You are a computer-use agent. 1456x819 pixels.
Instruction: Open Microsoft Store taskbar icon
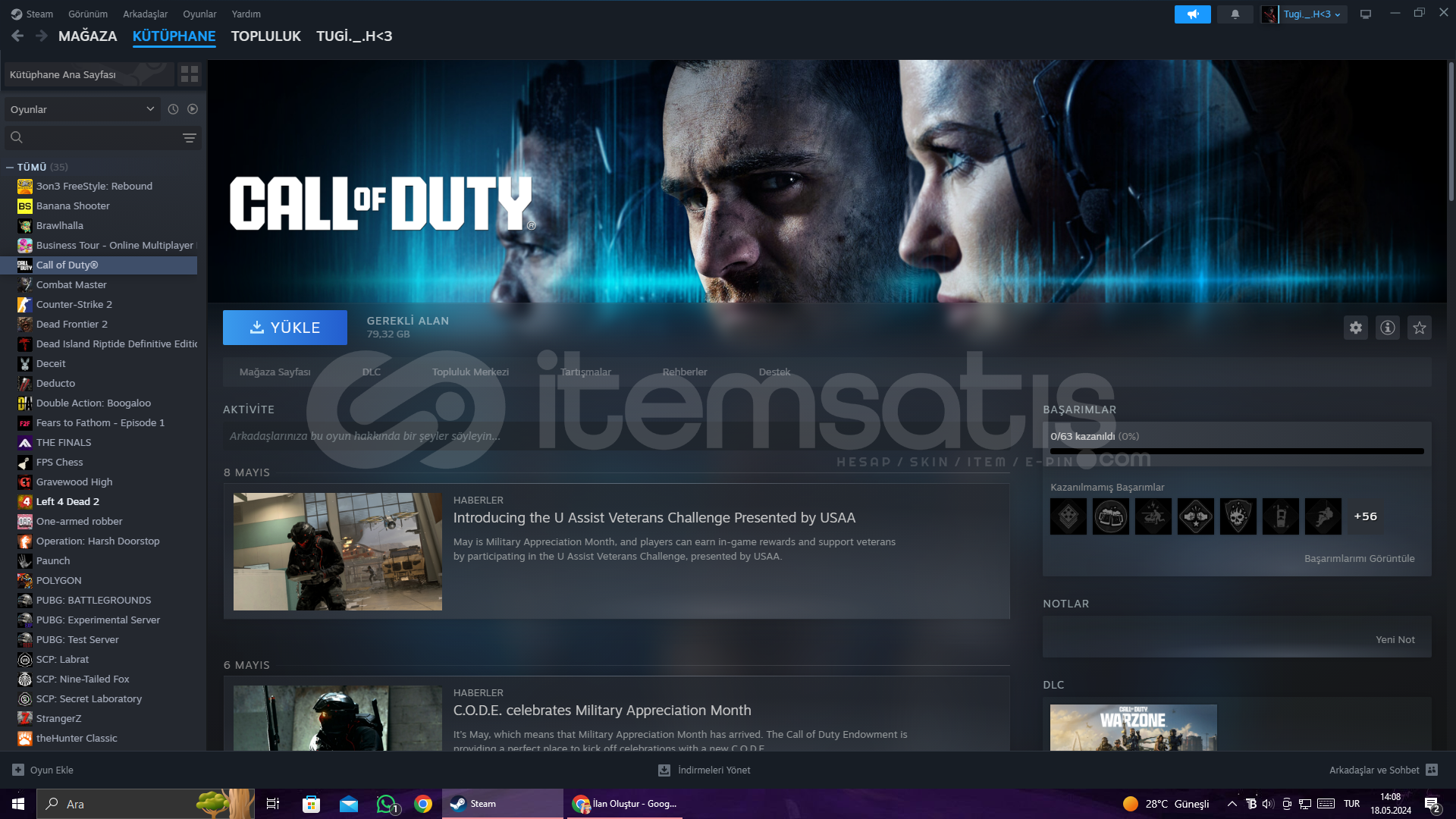click(311, 804)
